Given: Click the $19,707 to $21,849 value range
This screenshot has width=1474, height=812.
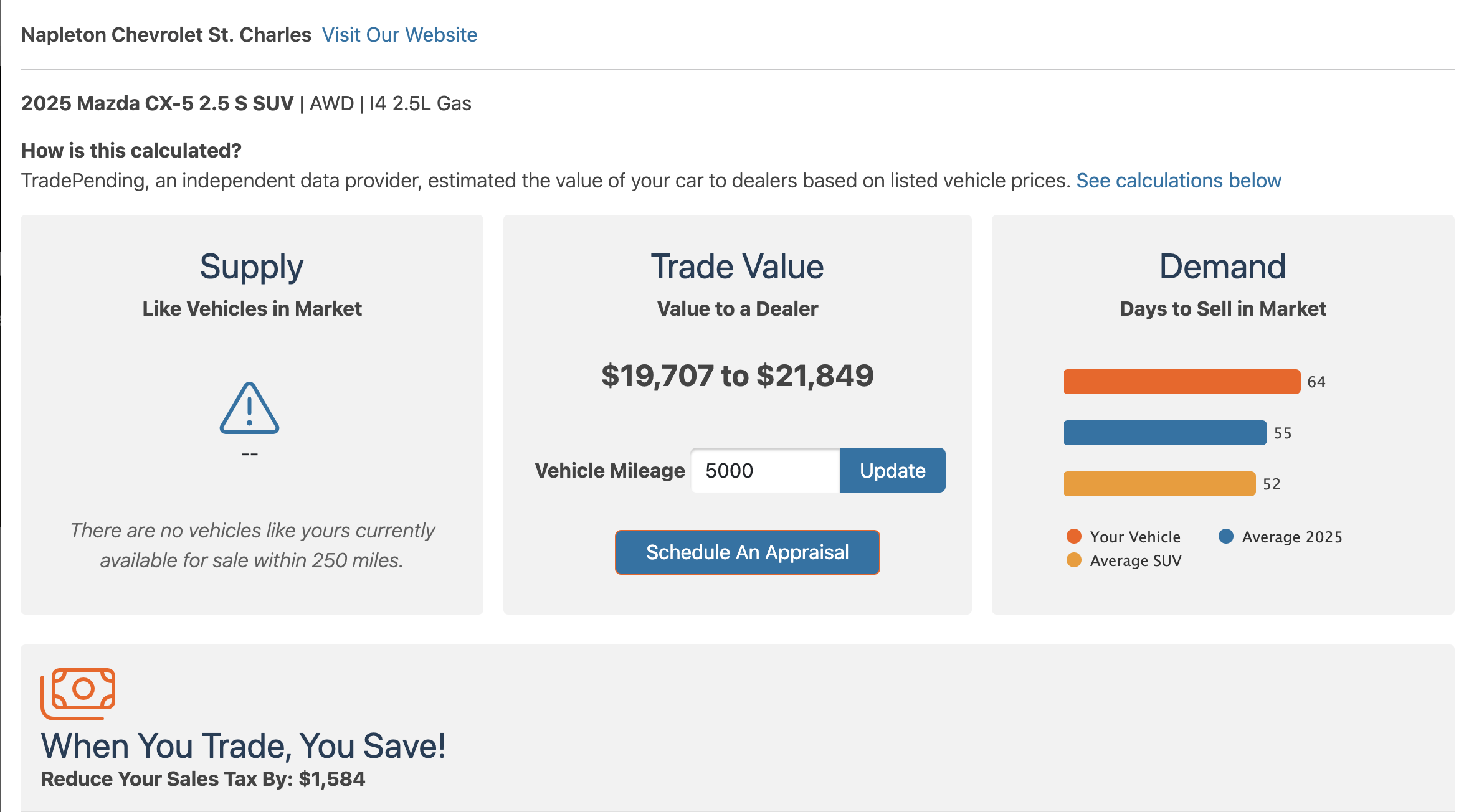Looking at the screenshot, I should (x=737, y=376).
